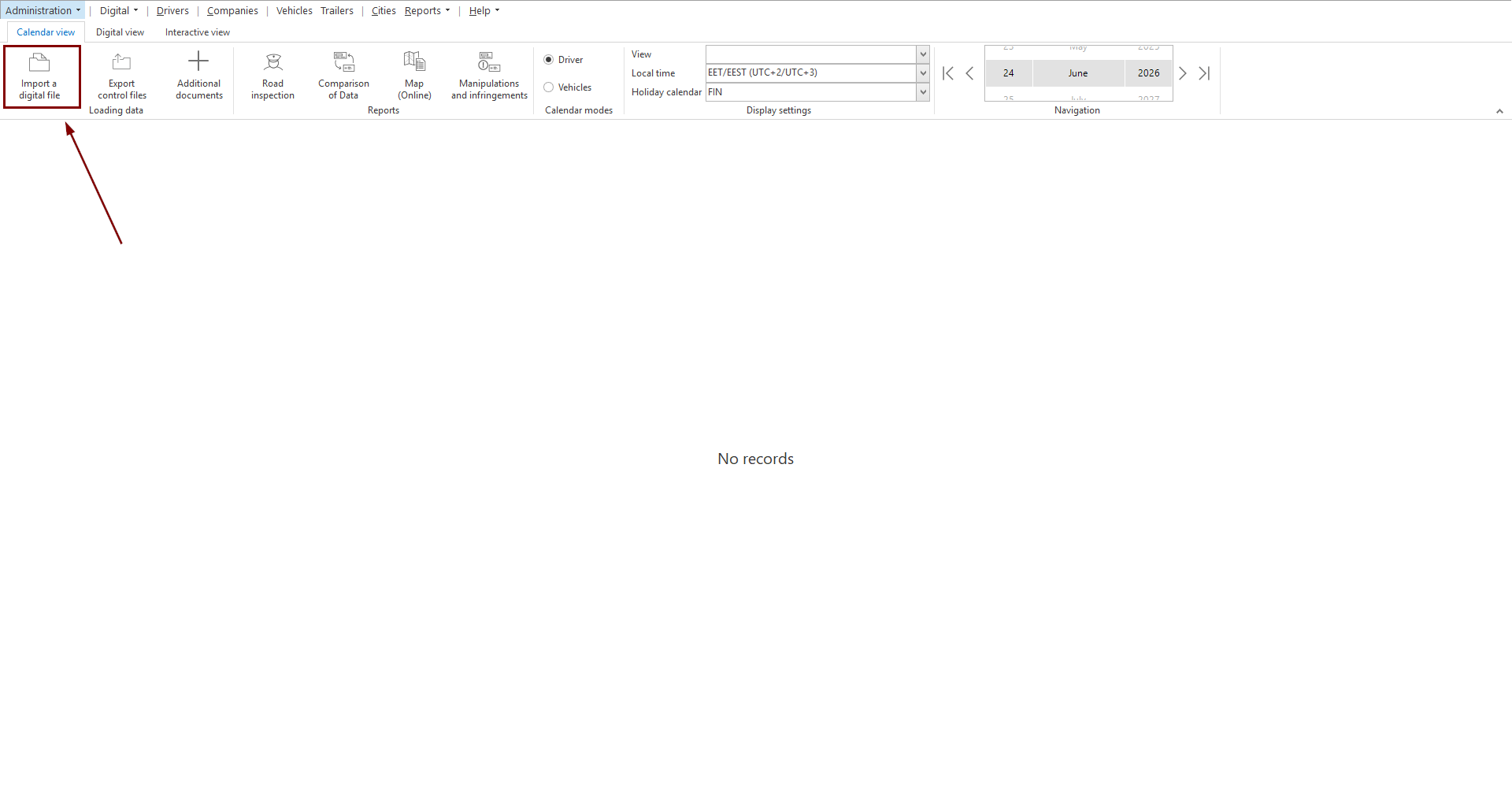Open the Comparison of Data report
Viewport: 1512px width, 795px height.
(343, 76)
